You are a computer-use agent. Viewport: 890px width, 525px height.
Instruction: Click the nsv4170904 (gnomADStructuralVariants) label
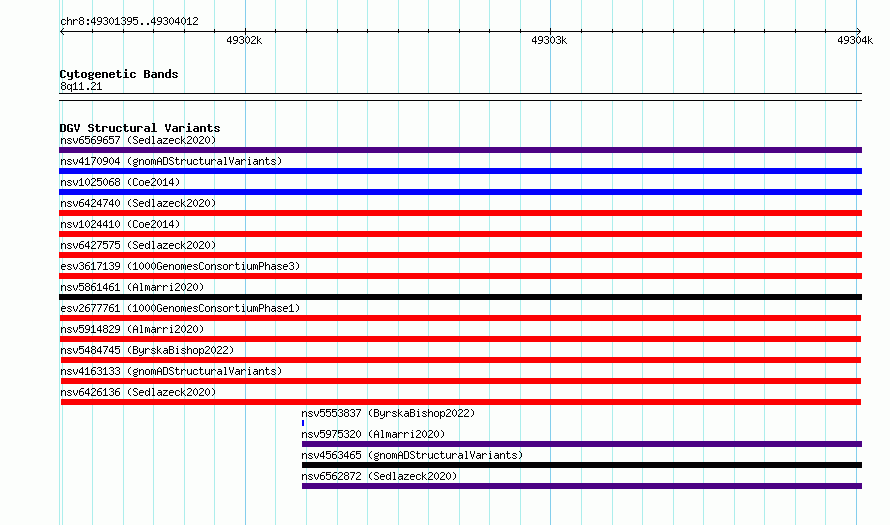click(x=171, y=161)
